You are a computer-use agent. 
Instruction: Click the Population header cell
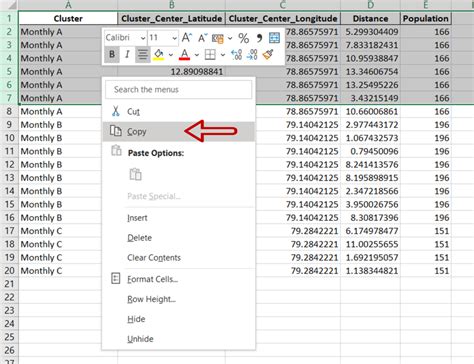426,18
